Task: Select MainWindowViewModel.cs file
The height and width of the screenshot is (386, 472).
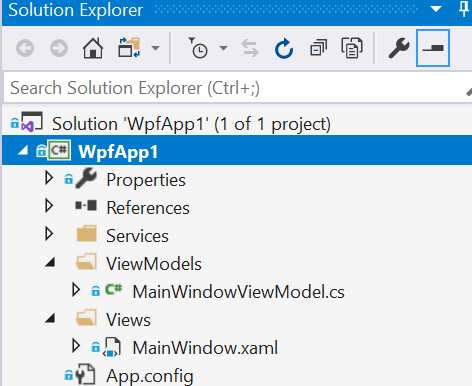Action: 238,292
